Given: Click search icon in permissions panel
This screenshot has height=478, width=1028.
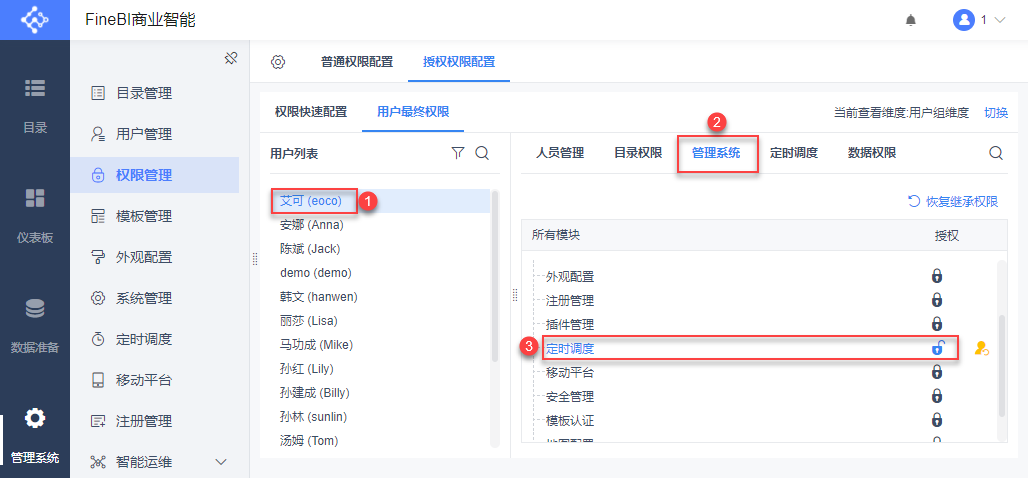Looking at the screenshot, I should click(x=996, y=153).
